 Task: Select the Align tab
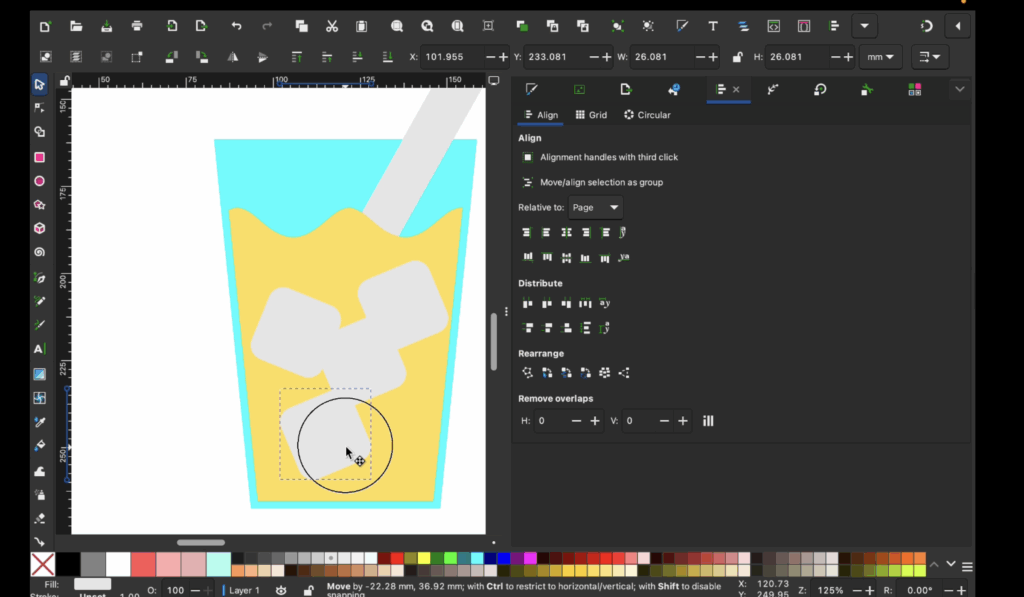(541, 115)
